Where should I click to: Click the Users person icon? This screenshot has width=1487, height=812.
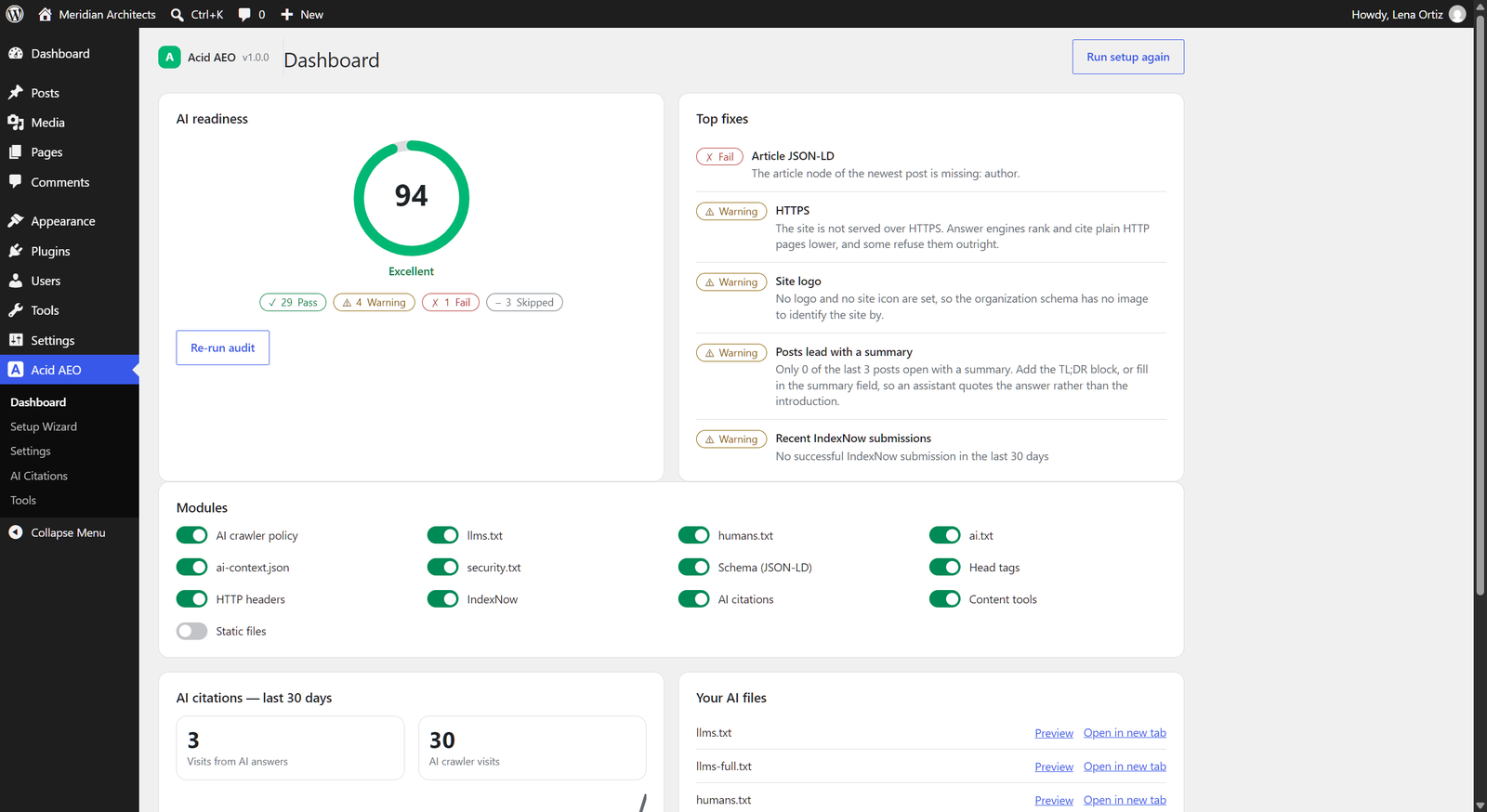point(16,281)
